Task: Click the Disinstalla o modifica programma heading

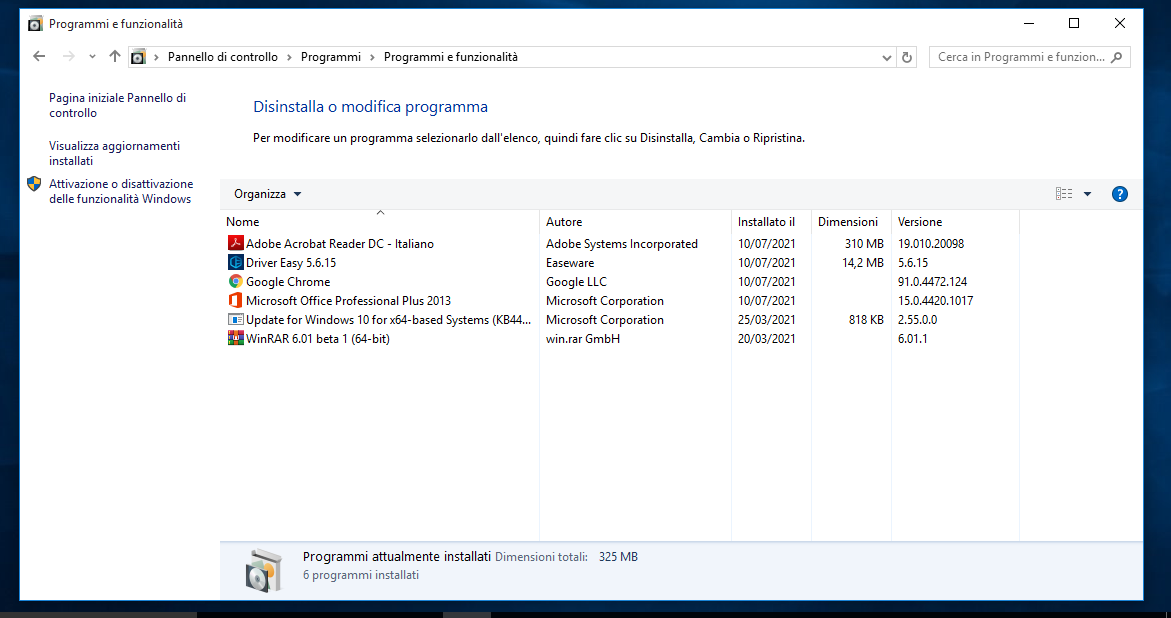Action: [x=370, y=107]
